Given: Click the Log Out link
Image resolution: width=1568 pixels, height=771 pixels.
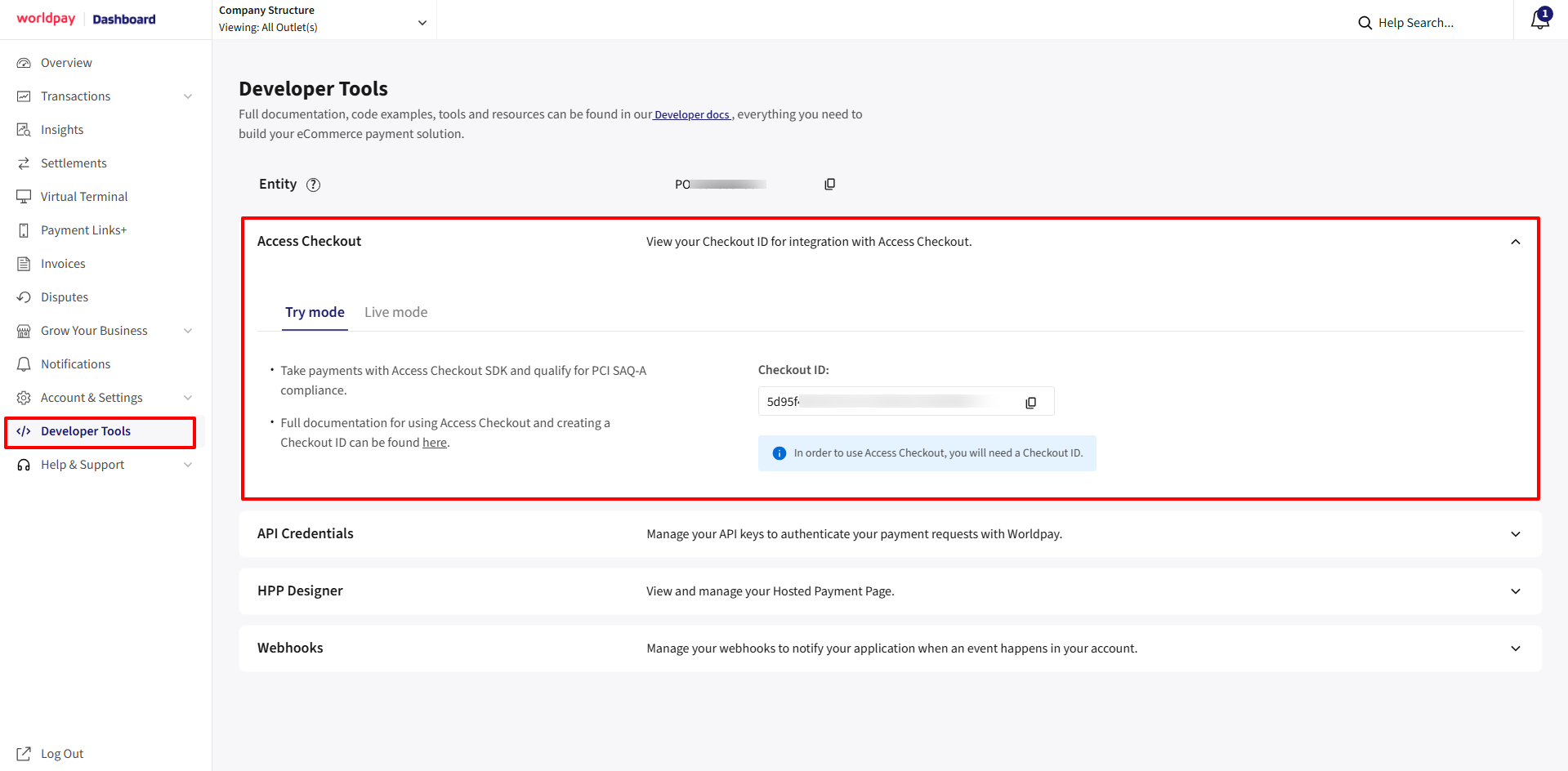Looking at the screenshot, I should click(62, 754).
